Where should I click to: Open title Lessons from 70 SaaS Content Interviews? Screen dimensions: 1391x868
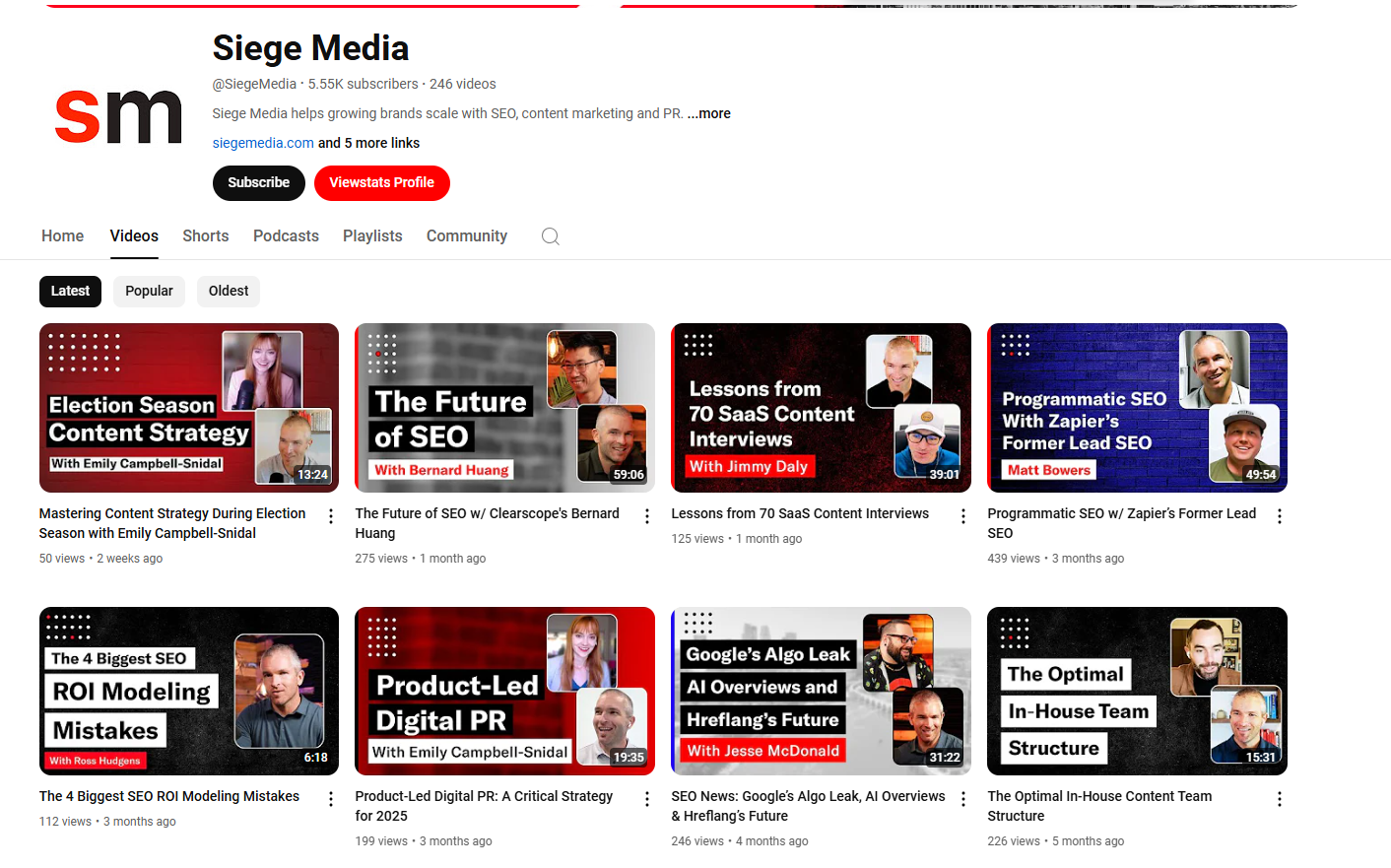(x=800, y=513)
